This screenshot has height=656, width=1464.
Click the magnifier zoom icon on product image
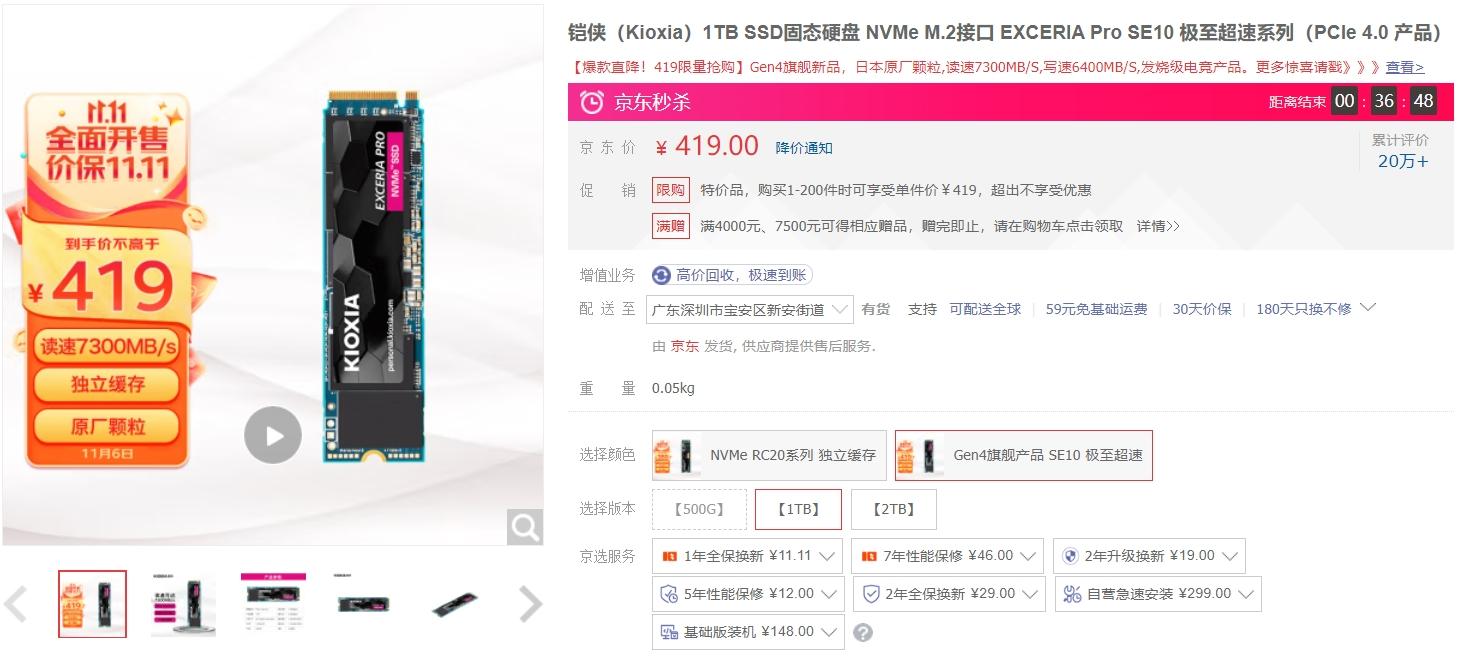(x=525, y=526)
